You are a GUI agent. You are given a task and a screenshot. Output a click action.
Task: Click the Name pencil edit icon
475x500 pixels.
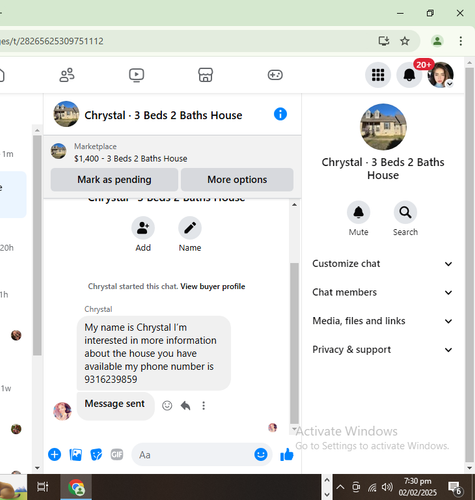tap(190, 228)
